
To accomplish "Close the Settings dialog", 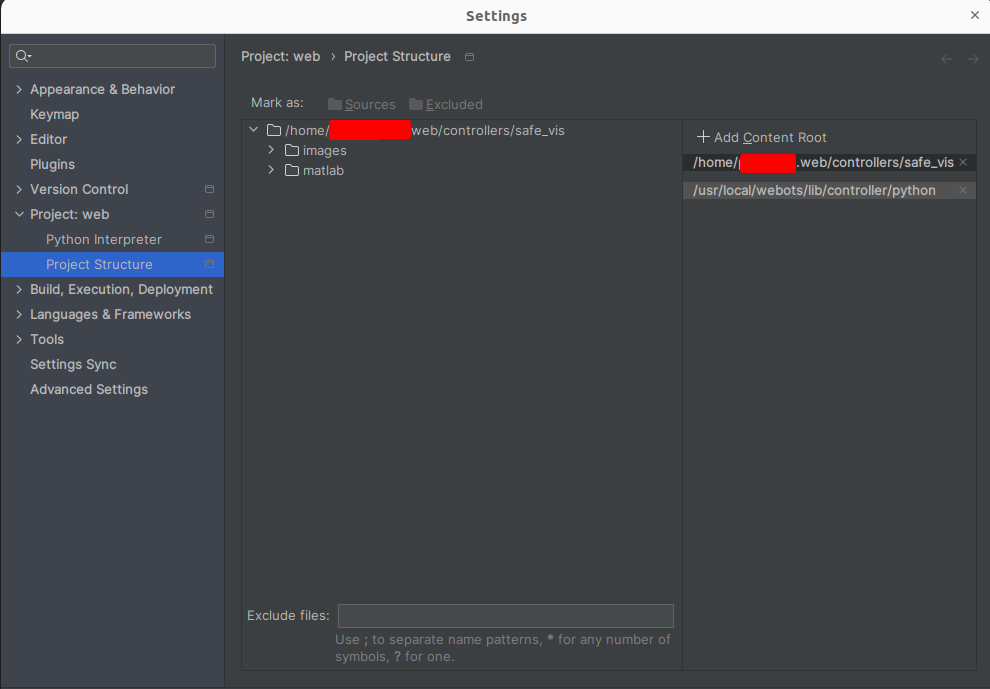I will pos(975,15).
